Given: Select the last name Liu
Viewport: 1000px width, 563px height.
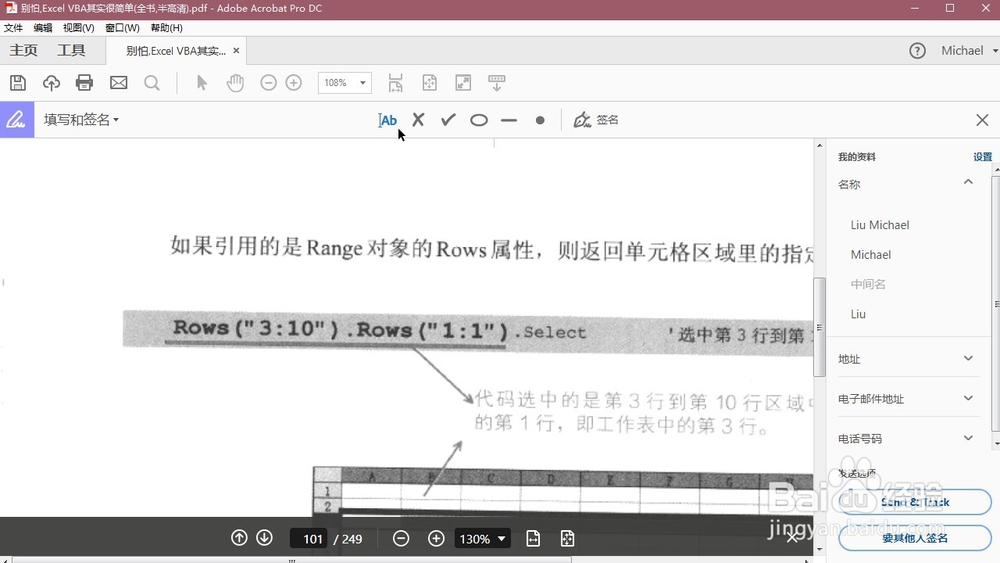Looking at the screenshot, I should click(858, 314).
